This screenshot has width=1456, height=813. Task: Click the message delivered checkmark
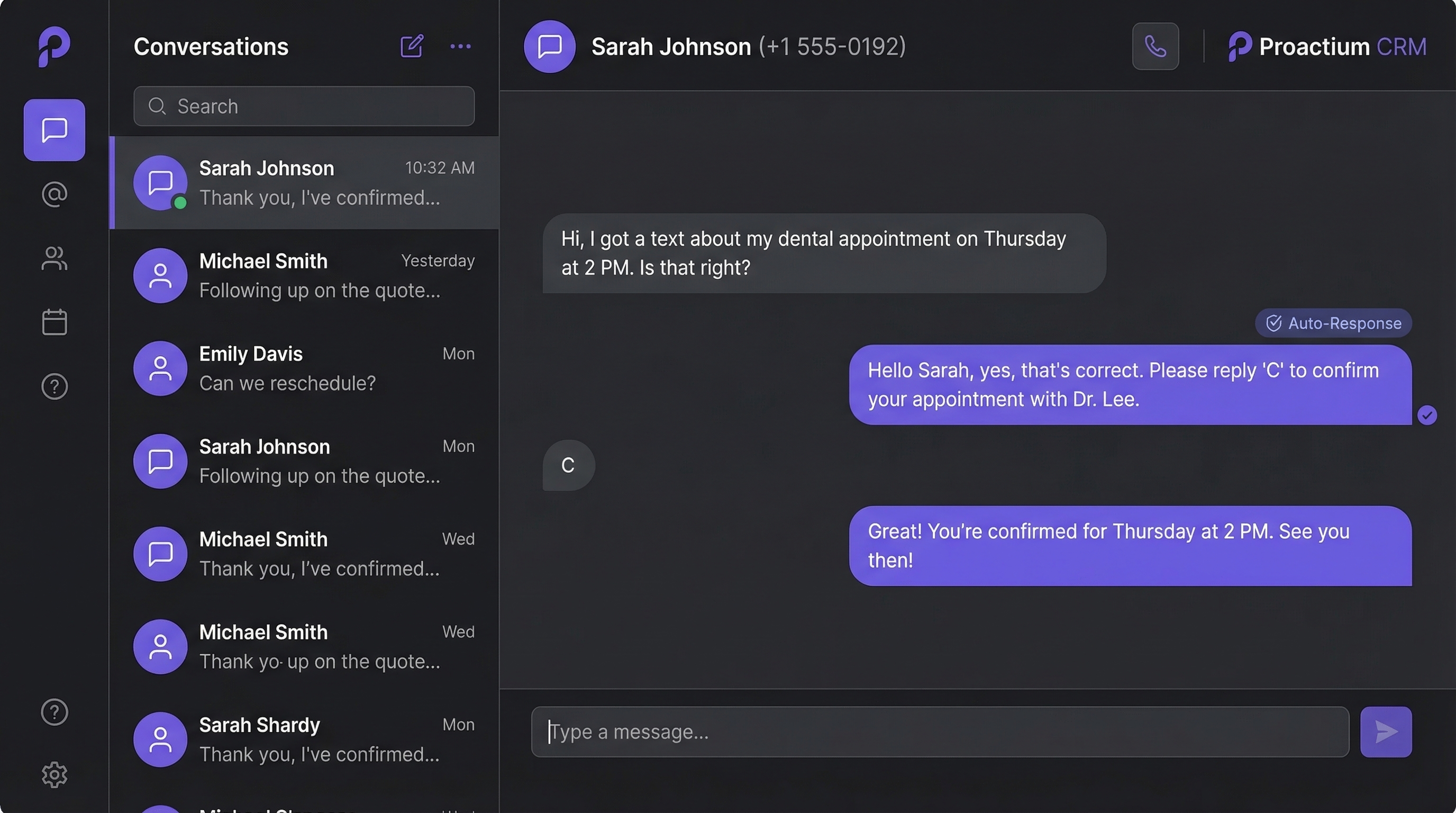pos(1428,415)
